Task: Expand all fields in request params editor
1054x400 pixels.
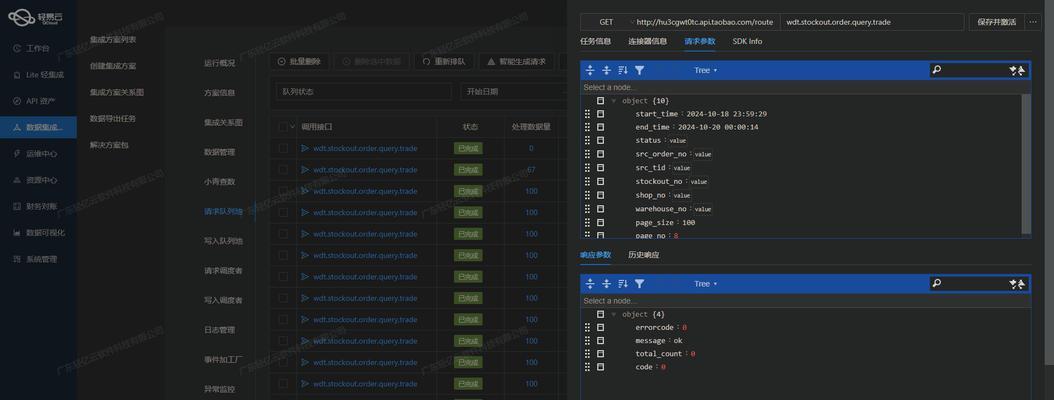Action: (590, 70)
